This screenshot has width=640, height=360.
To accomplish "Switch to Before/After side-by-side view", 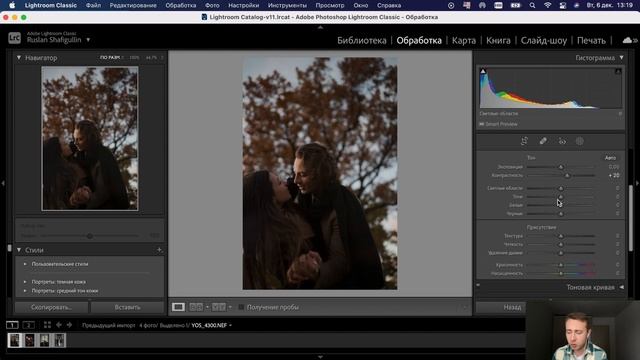I will [x=196, y=307].
